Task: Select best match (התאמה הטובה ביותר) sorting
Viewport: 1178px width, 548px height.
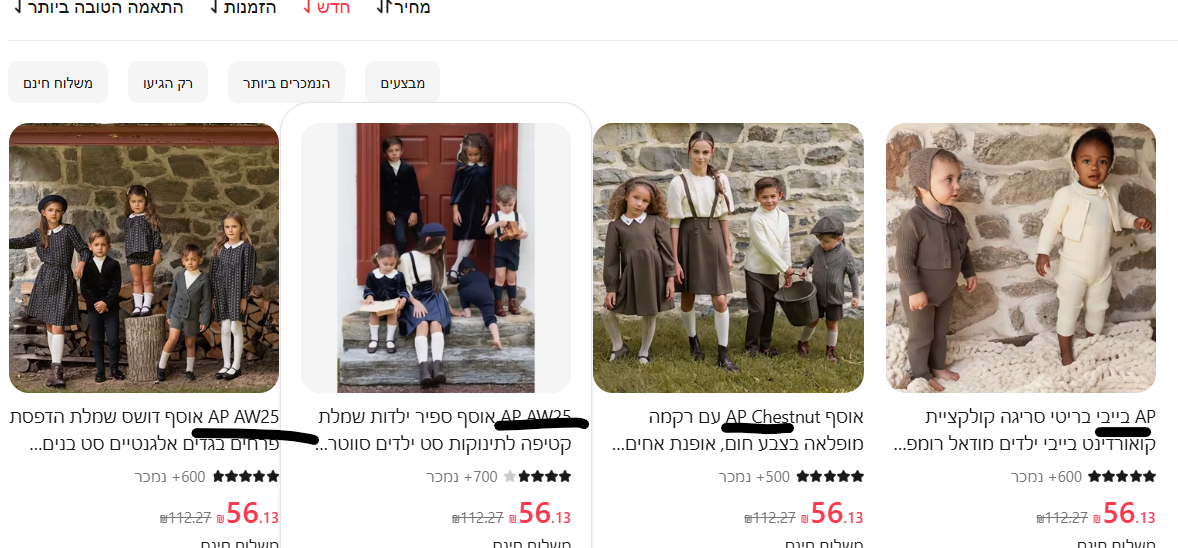Action: point(98,8)
